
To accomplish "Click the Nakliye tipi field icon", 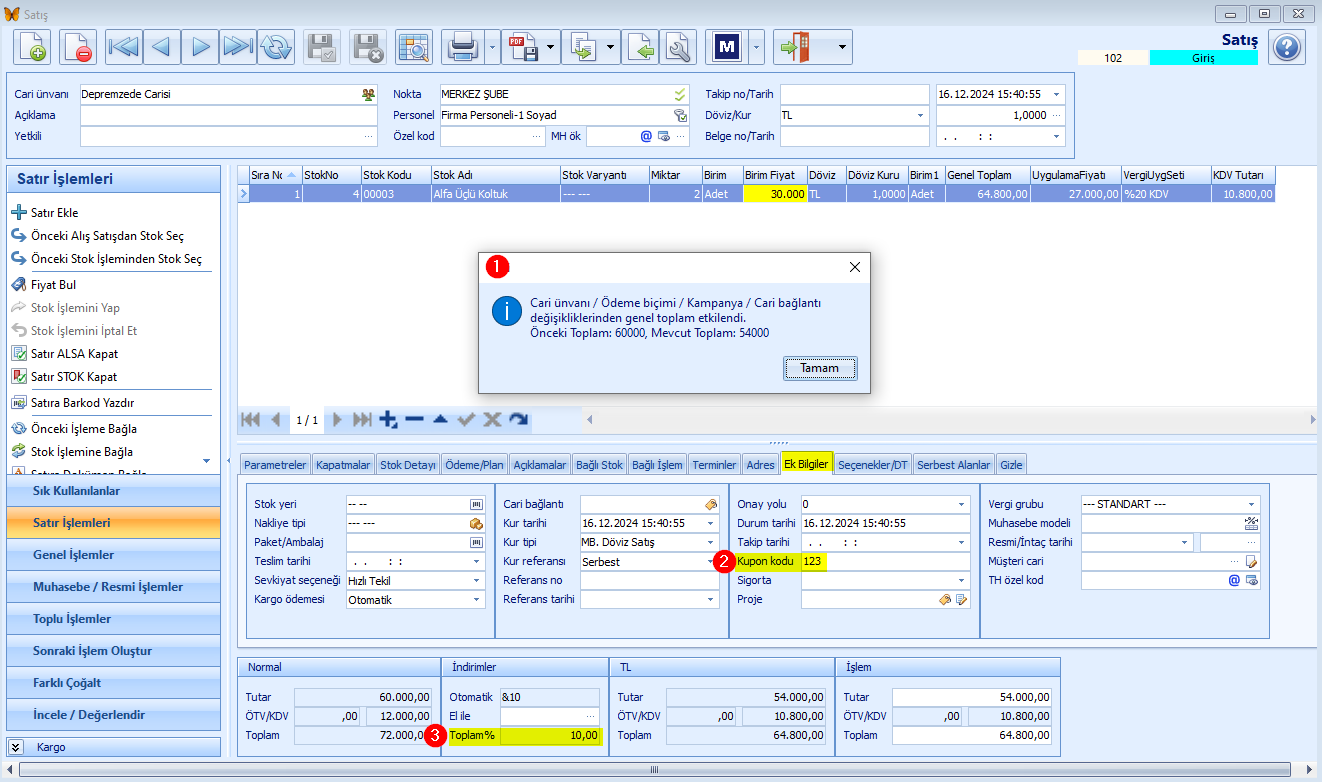I will [x=477, y=523].
